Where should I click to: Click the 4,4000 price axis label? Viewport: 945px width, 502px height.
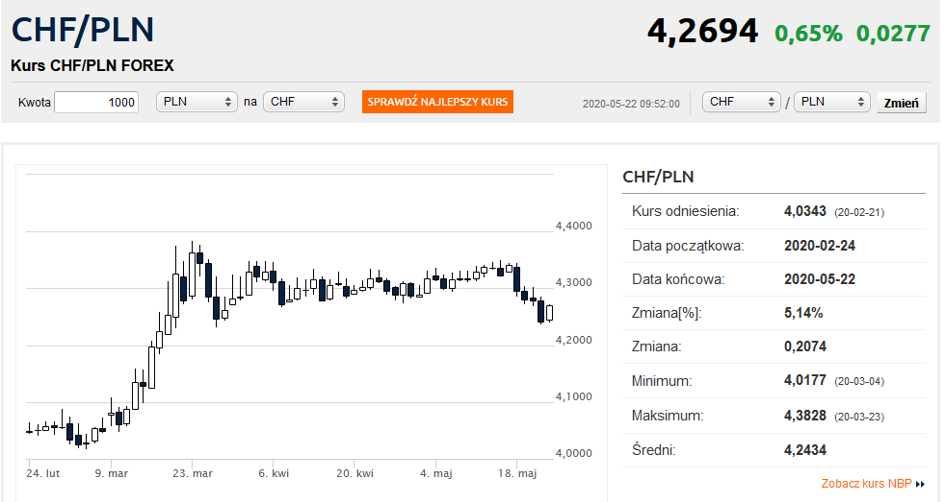coord(574,226)
